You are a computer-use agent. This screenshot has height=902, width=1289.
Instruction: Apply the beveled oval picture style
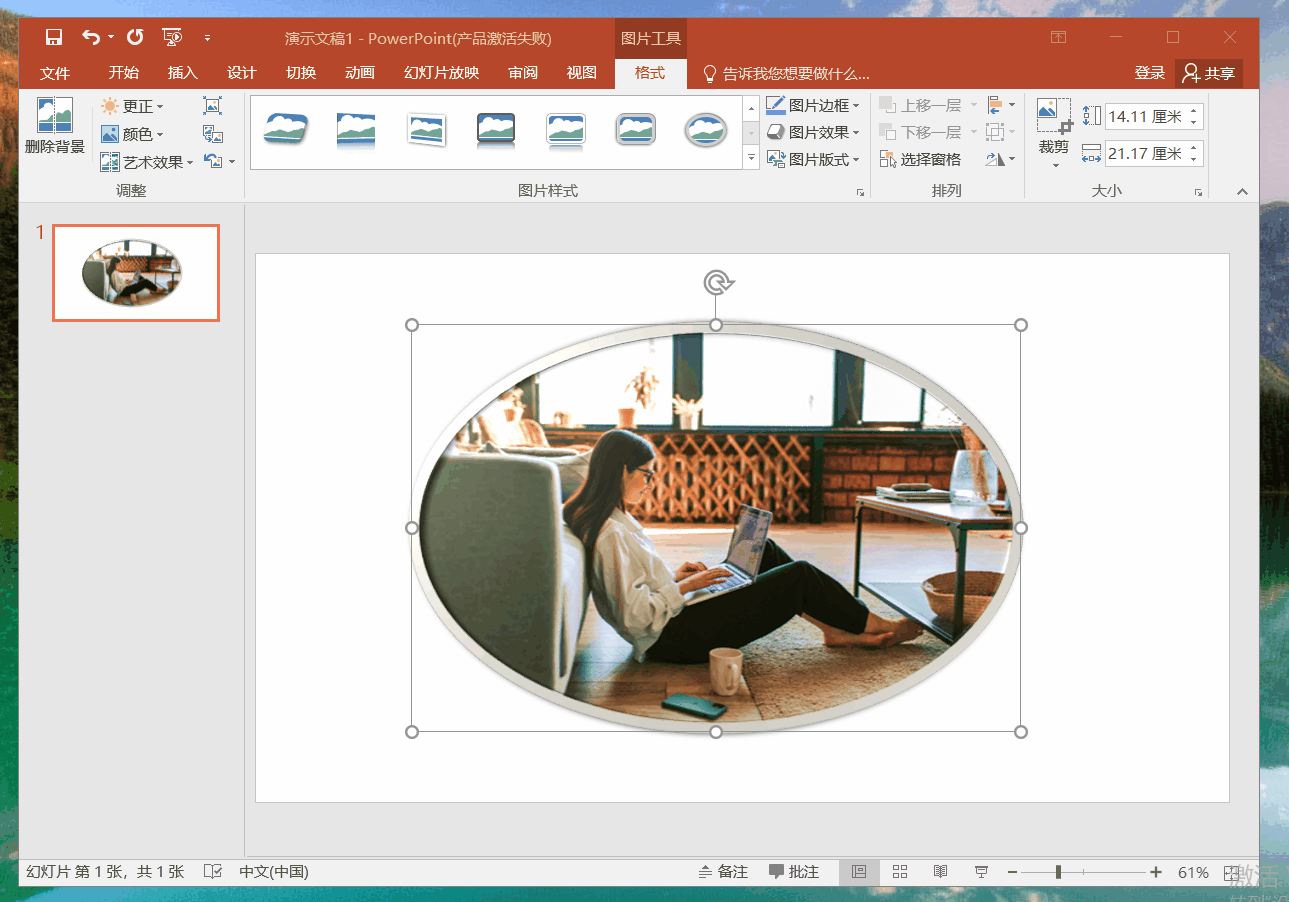pyautogui.click(x=705, y=130)
